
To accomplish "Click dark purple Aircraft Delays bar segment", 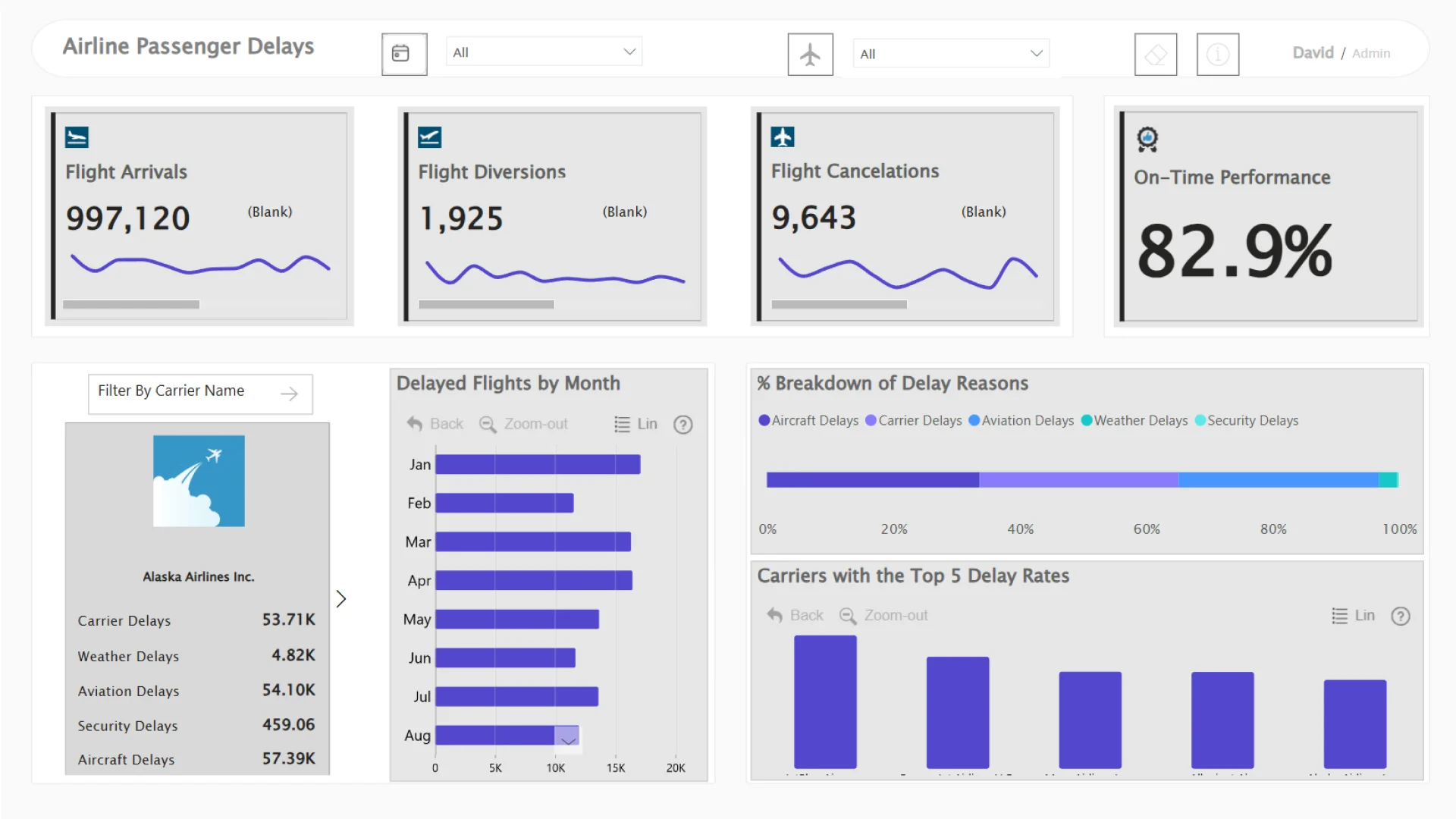I will (873, 479).
